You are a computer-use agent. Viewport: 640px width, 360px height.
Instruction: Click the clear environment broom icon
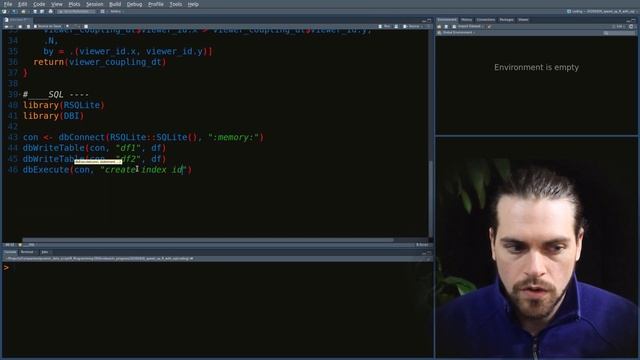pyautogui.click(x=489, y=27)
